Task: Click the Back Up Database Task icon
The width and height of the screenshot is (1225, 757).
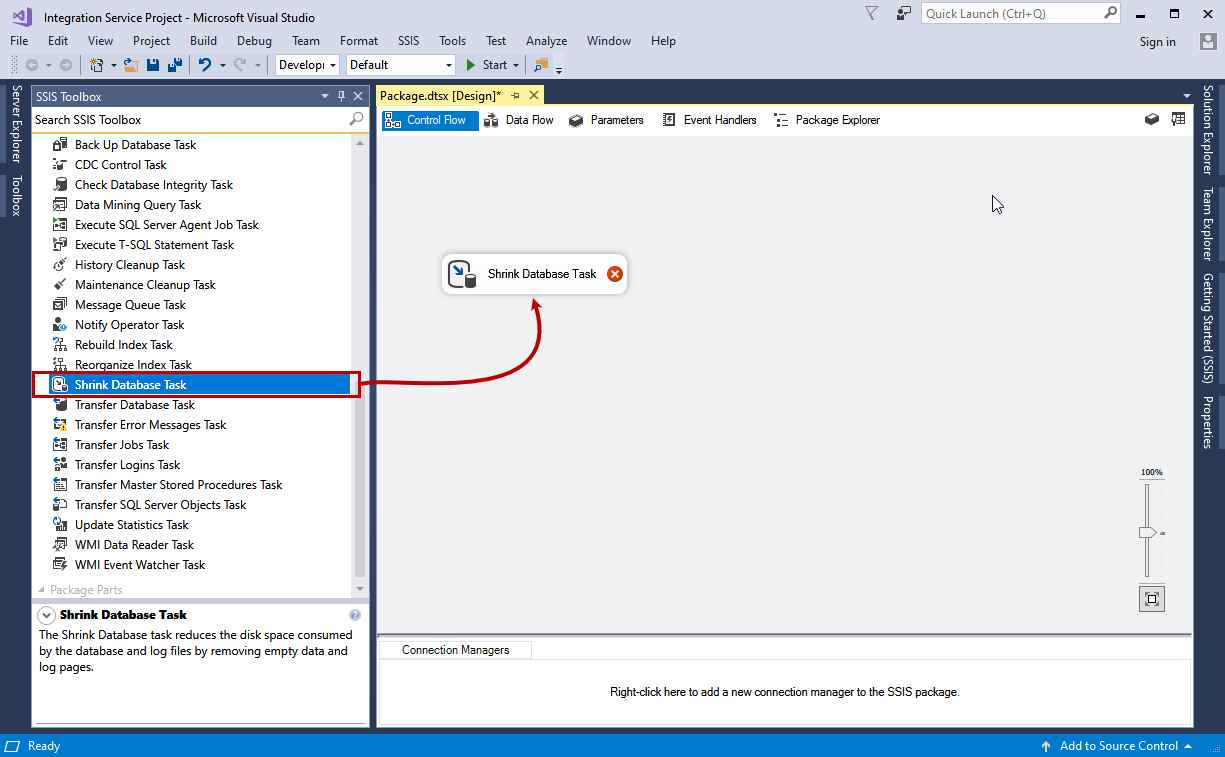Action: [x=60, y=145]
